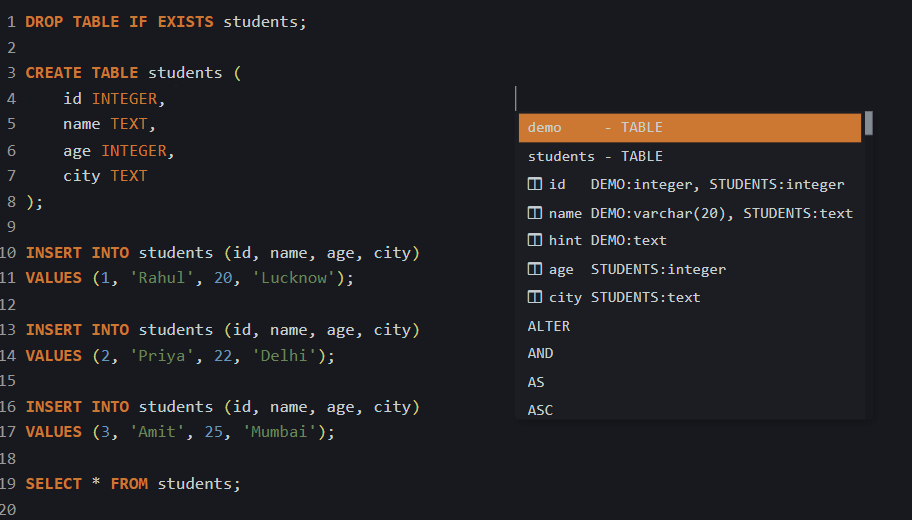
Task: Insert the AS keyword suggestion
Action: tap(690, 382)
